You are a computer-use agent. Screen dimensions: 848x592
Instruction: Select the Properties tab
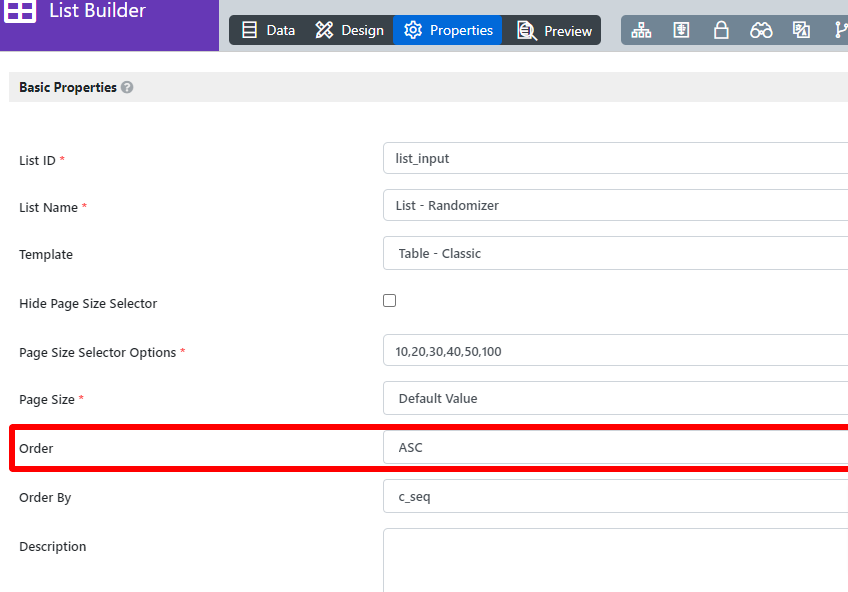coord(448,30)
